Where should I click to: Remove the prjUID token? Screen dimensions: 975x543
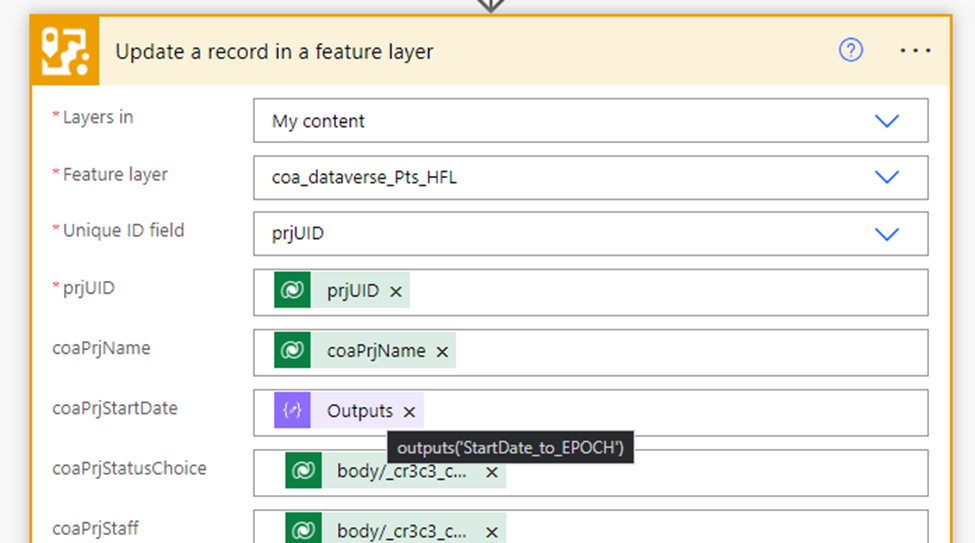pyautogui.click(x=396, y=292)
